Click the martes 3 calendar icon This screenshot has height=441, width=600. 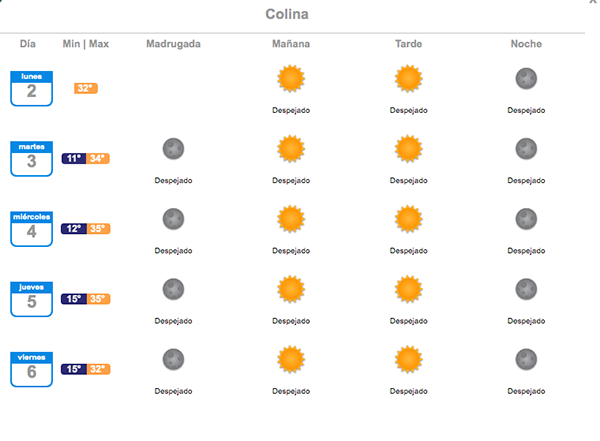31,159
